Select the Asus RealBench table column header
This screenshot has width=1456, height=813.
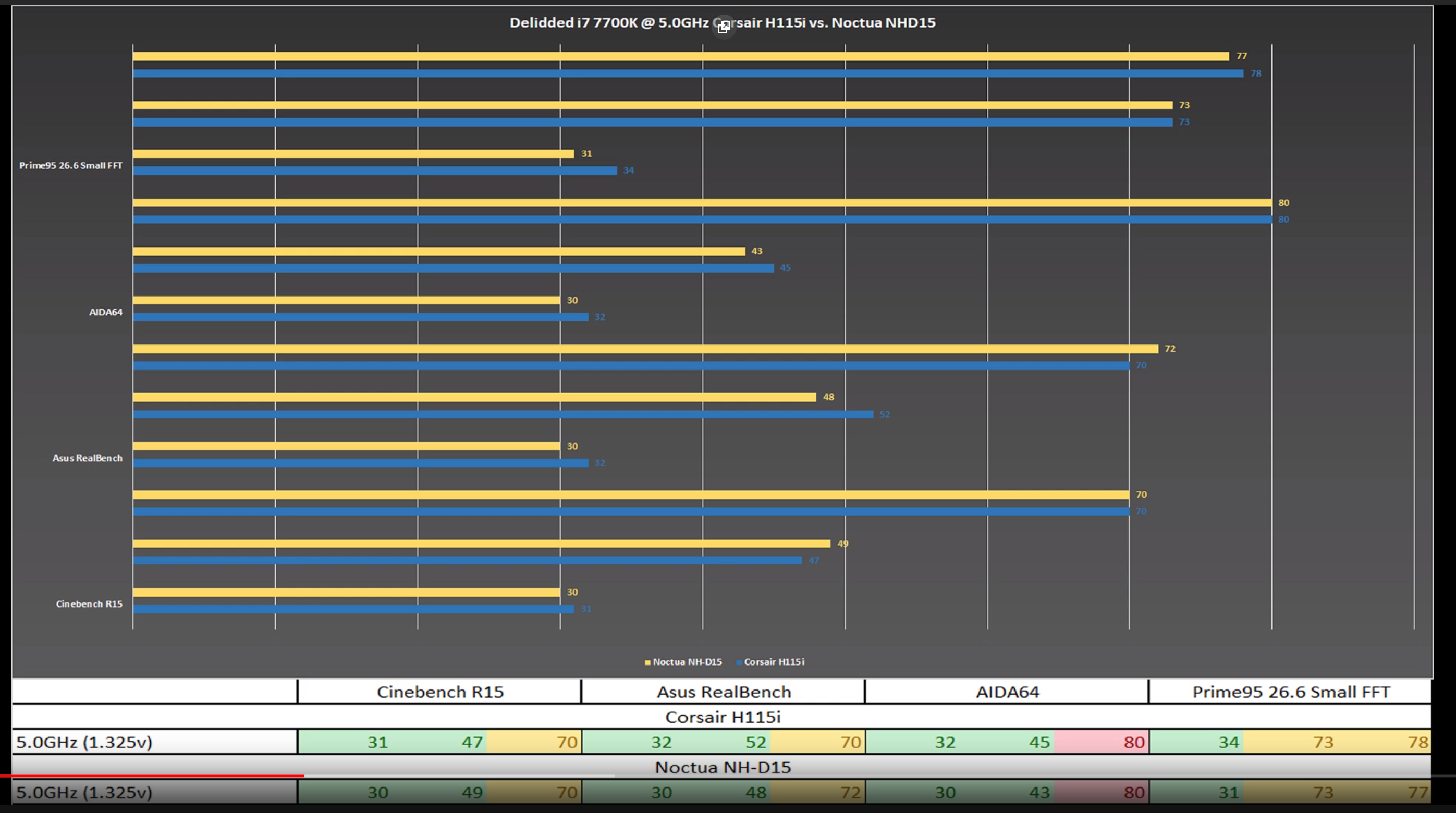(724, 692)
